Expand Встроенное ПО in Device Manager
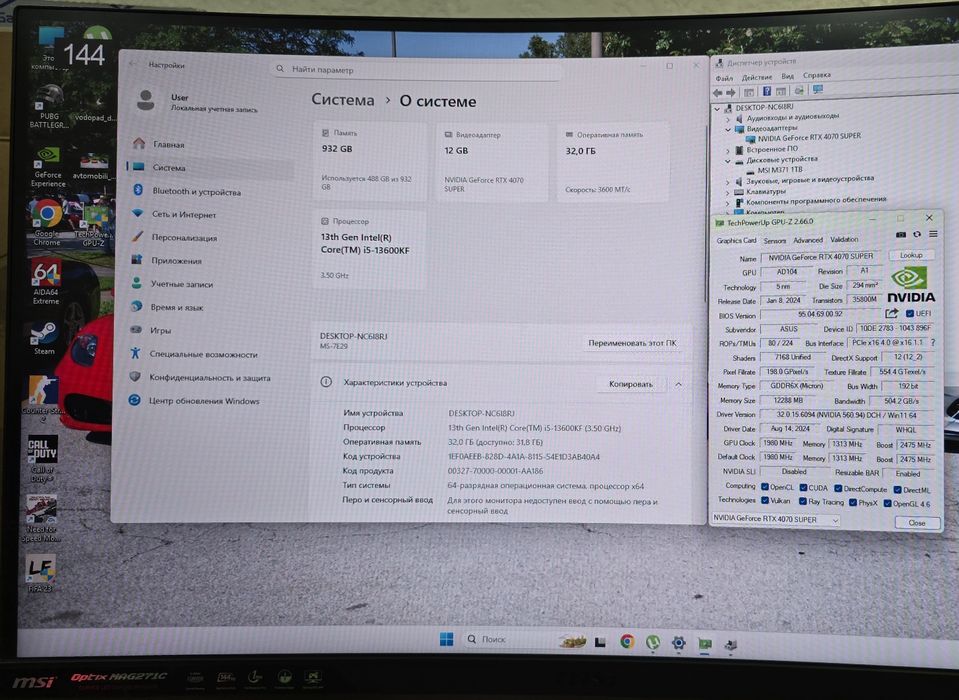This screenshot has height=700, width=959. coord(728,150)
